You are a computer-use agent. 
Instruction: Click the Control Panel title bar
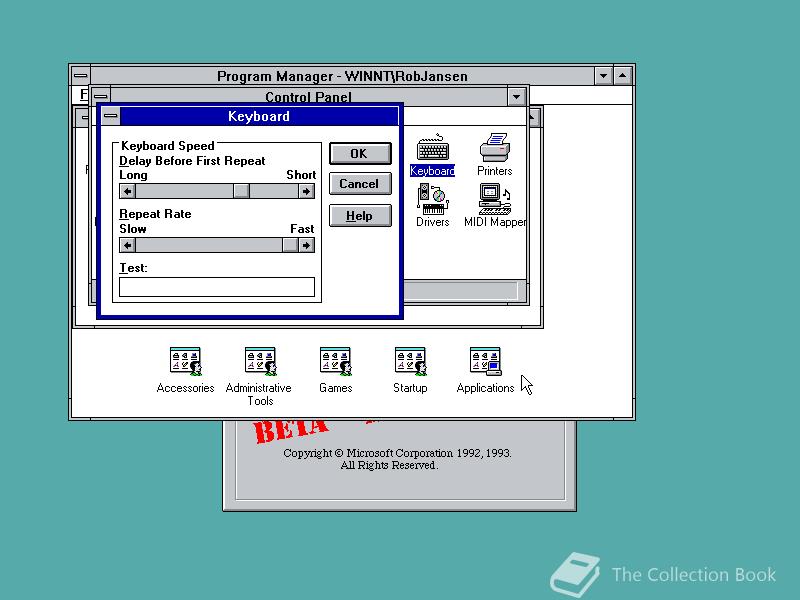pos(309,96)
